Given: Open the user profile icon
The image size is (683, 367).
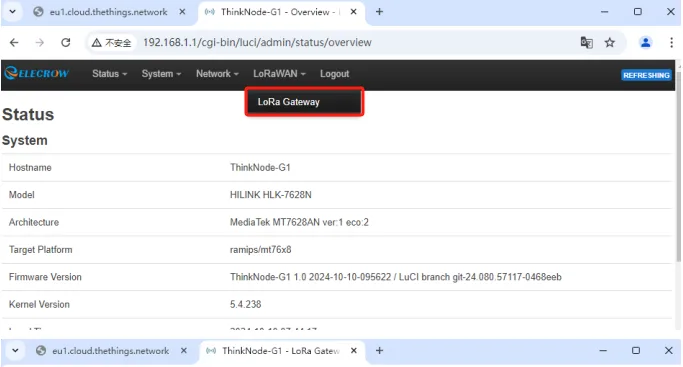Looking at the screenshot, I should click(x=646, y=43).
